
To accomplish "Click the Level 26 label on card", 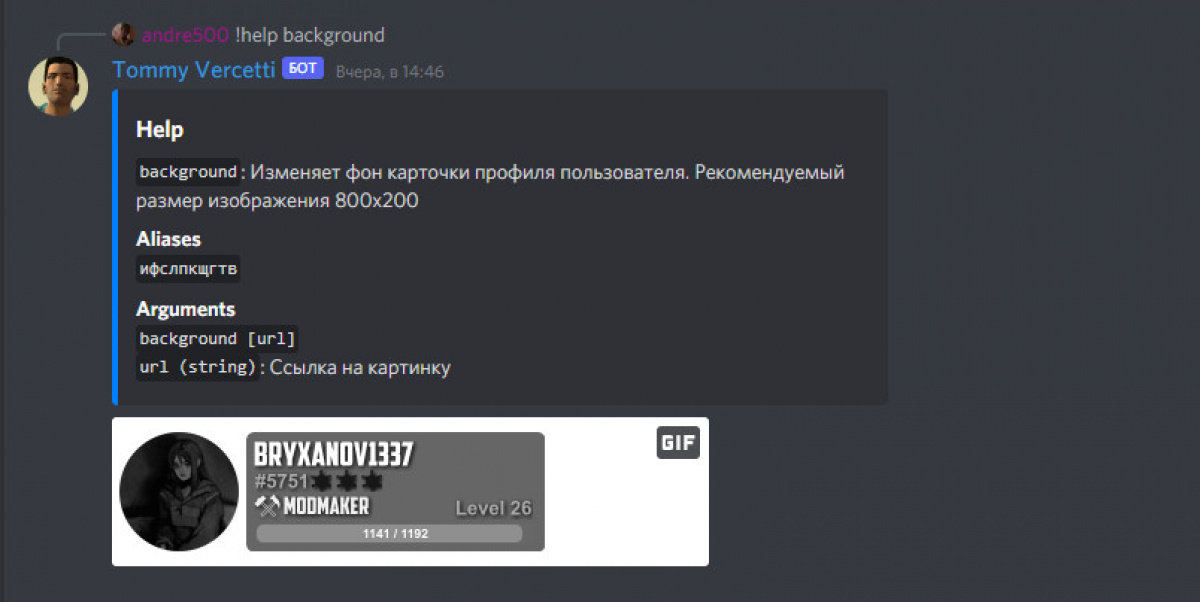I will [x=494, y=508].
